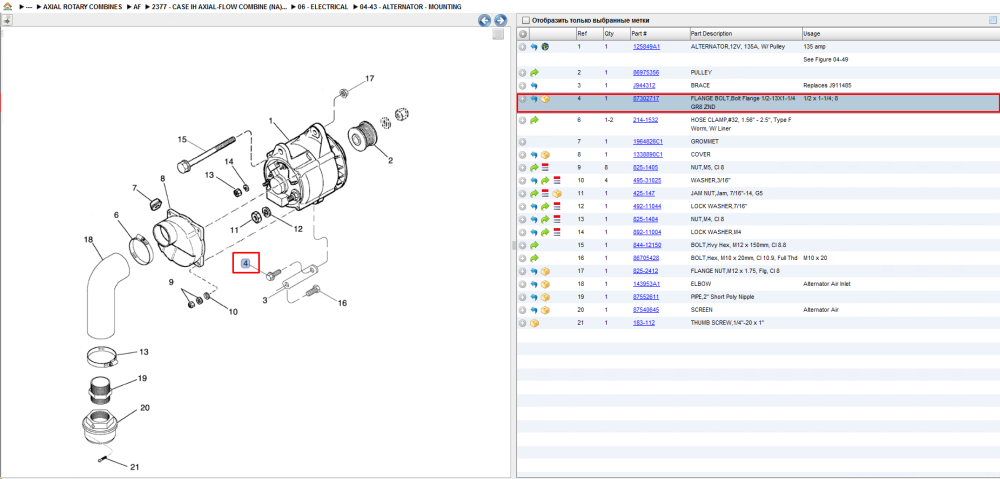Sort by the Qty column header

tap(615, 34)
